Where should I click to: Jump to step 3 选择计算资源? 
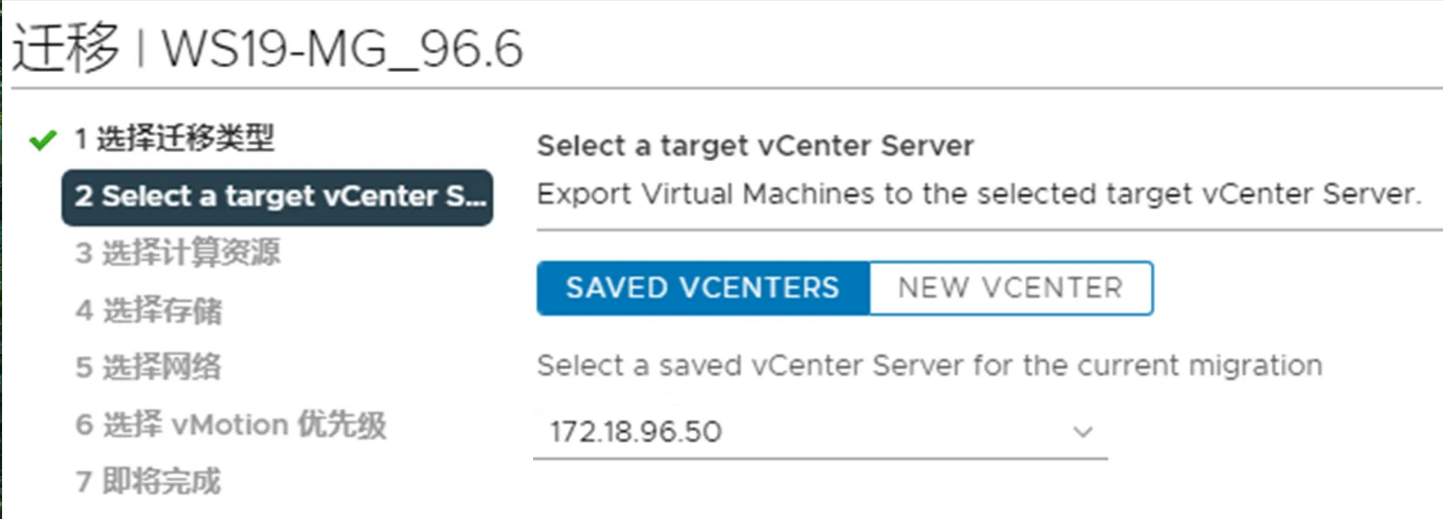[177, 254]
